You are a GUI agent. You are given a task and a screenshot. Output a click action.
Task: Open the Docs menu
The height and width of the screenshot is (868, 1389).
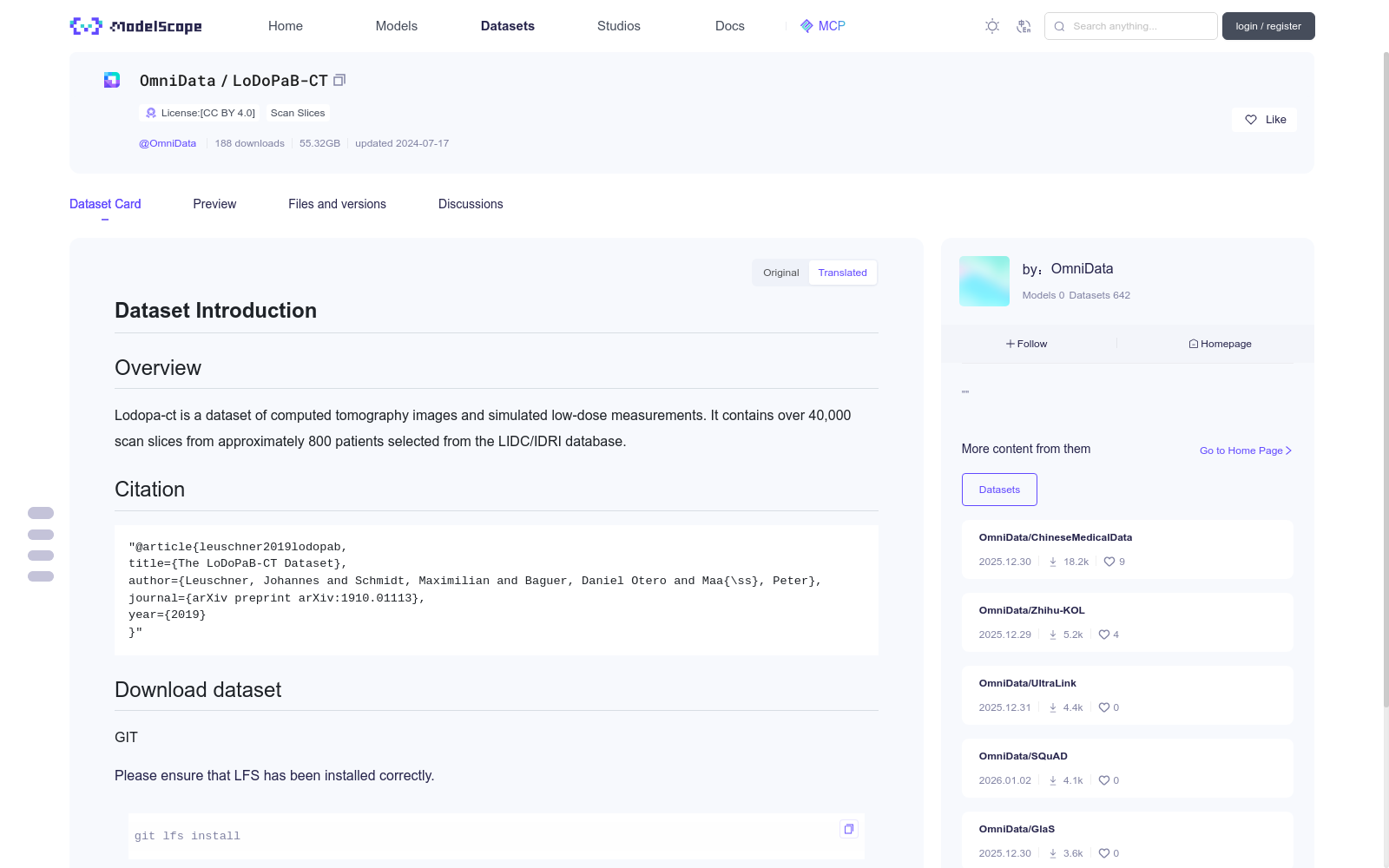pyautogui.click(x=730, y=26)
